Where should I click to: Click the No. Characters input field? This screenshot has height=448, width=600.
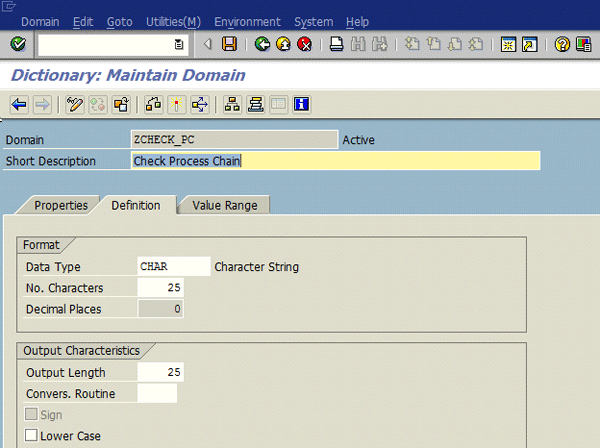click(x=160, y=288)
